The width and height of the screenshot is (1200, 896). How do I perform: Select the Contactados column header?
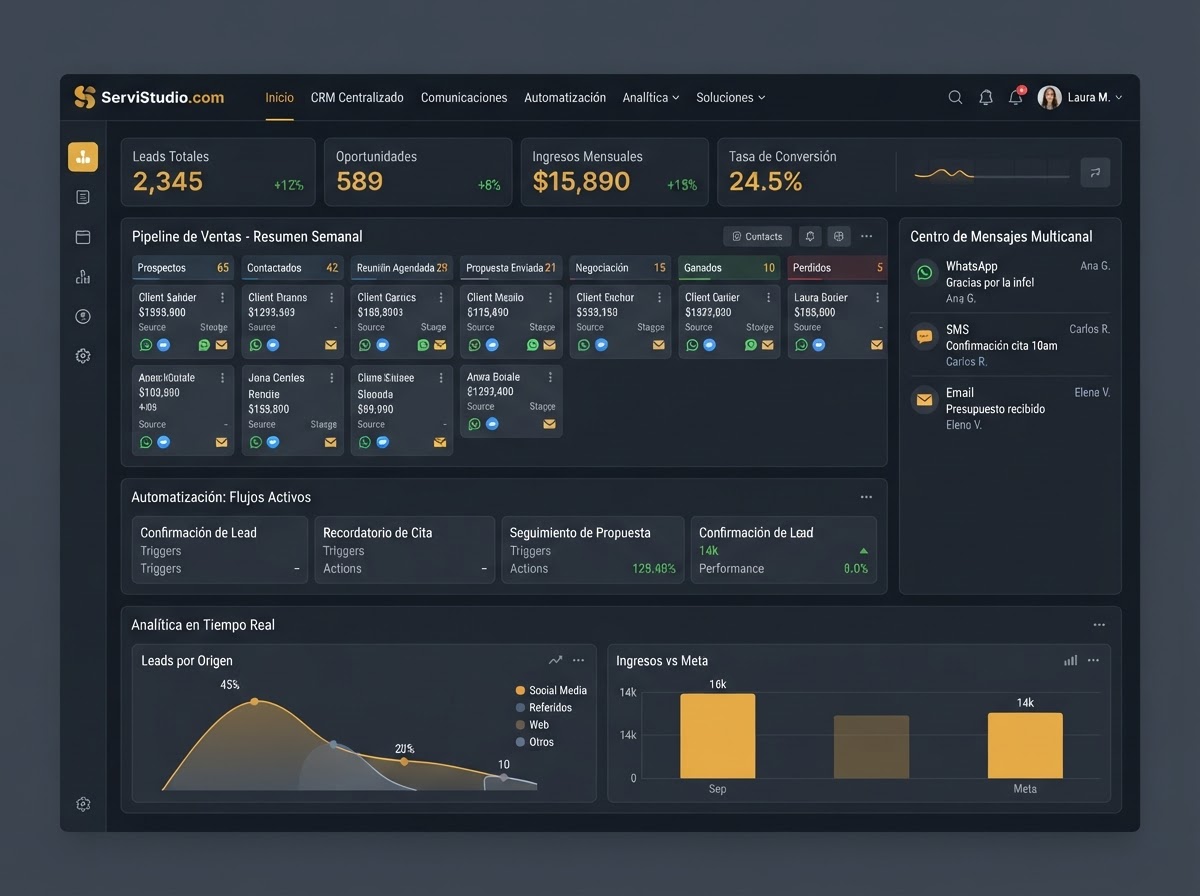(x=292, y=268)
